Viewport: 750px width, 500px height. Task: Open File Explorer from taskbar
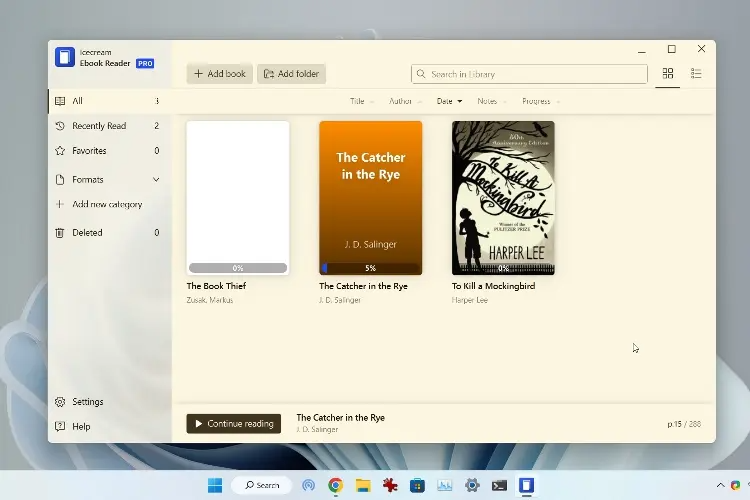coord(363,485)
